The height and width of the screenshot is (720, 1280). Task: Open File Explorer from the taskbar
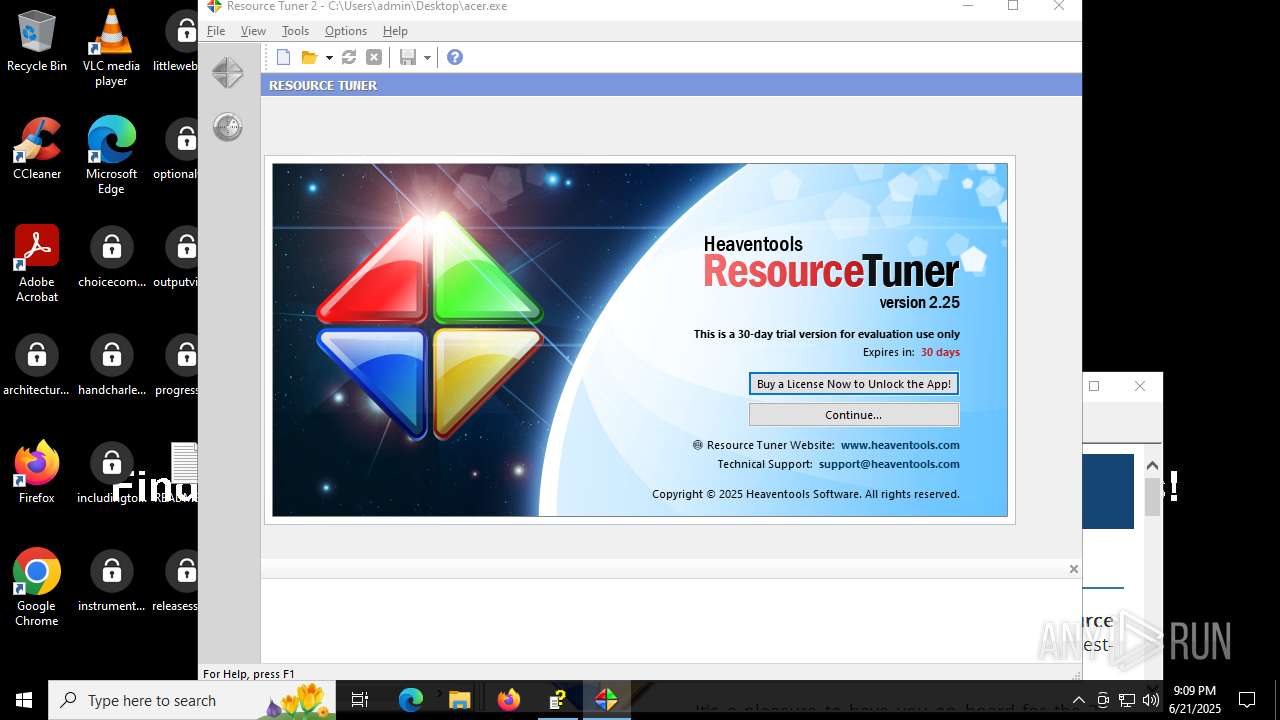(459, 700)
